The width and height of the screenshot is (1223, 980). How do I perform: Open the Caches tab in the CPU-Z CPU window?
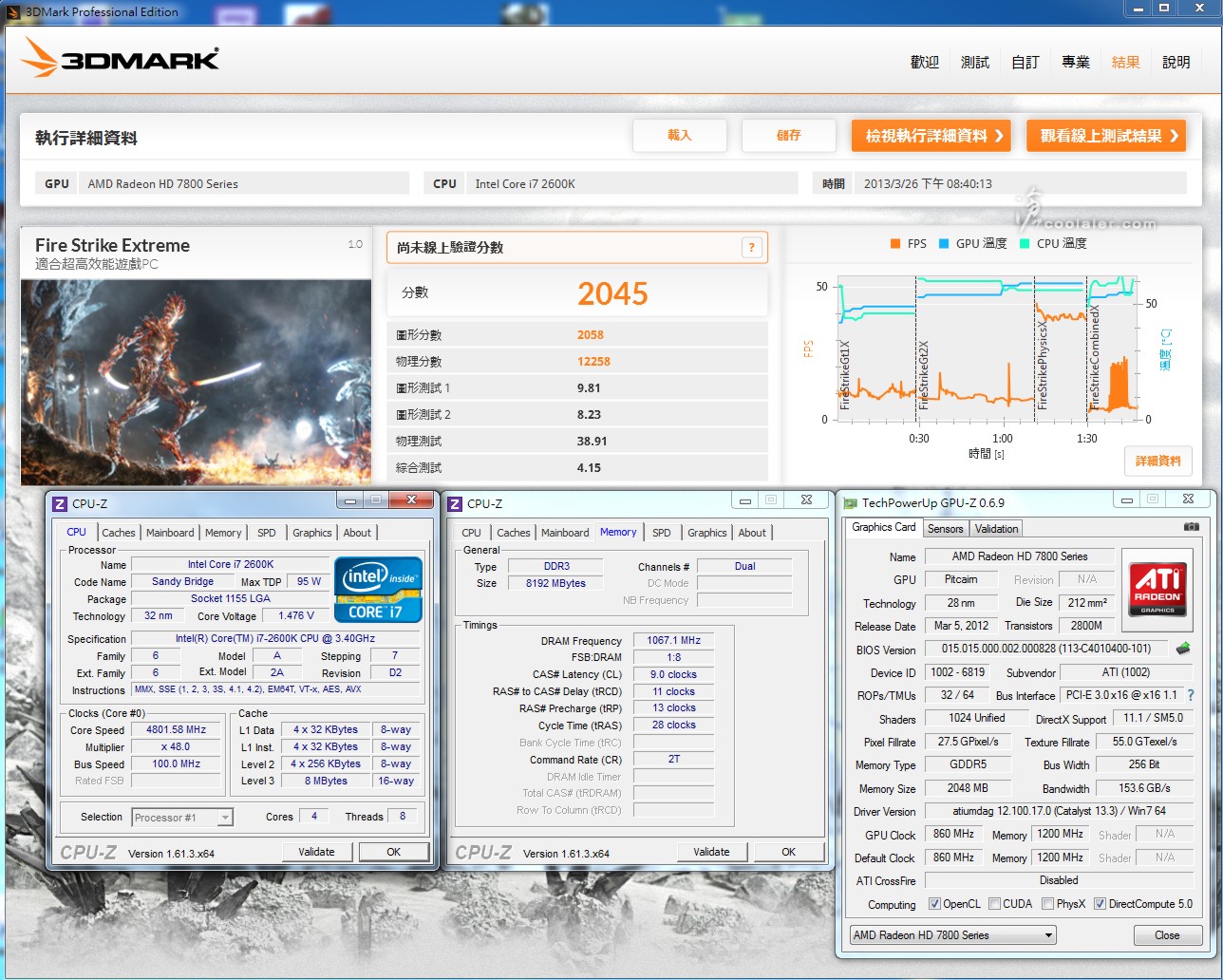(119, 533)
